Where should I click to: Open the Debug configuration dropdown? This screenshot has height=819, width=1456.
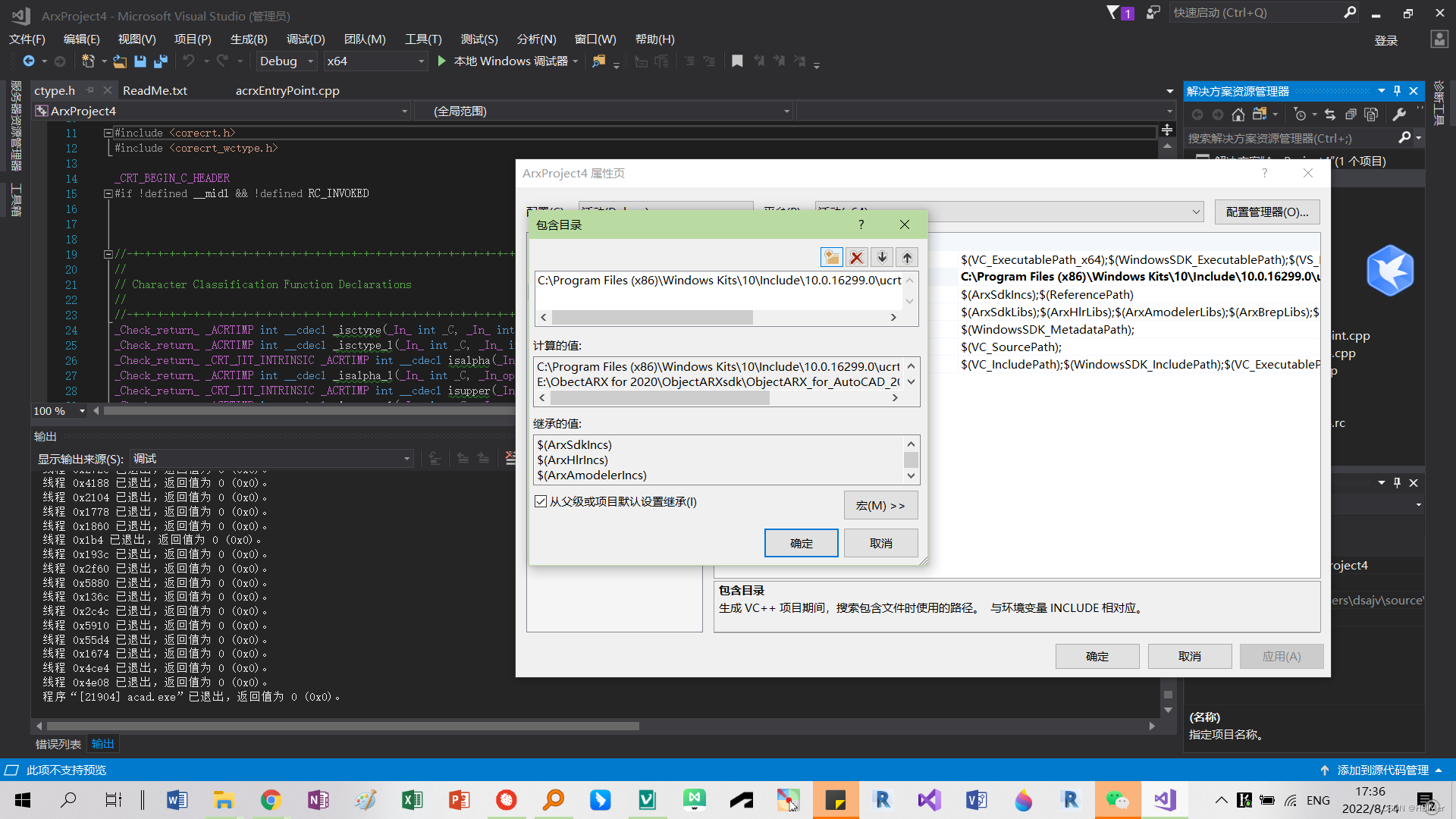point(310,61)
